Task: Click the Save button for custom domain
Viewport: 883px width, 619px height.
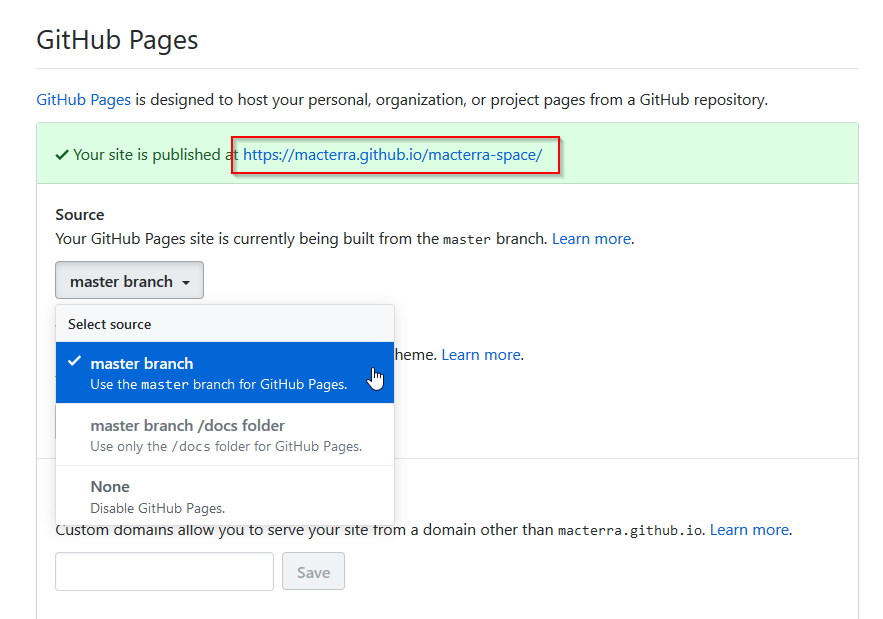Action: [x=313, y=571]
